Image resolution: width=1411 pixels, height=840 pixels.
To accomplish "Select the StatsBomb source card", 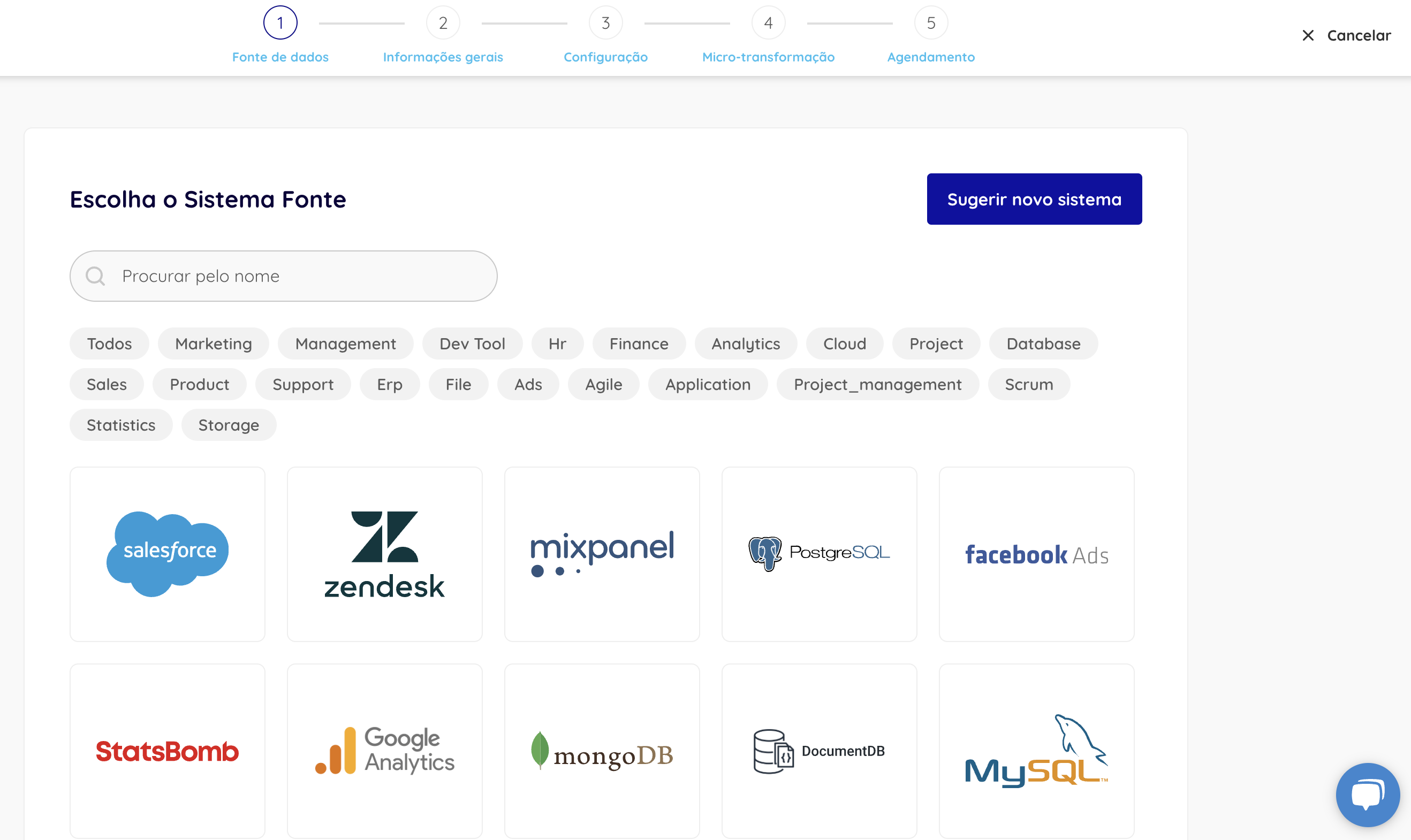I will [167, 751].
